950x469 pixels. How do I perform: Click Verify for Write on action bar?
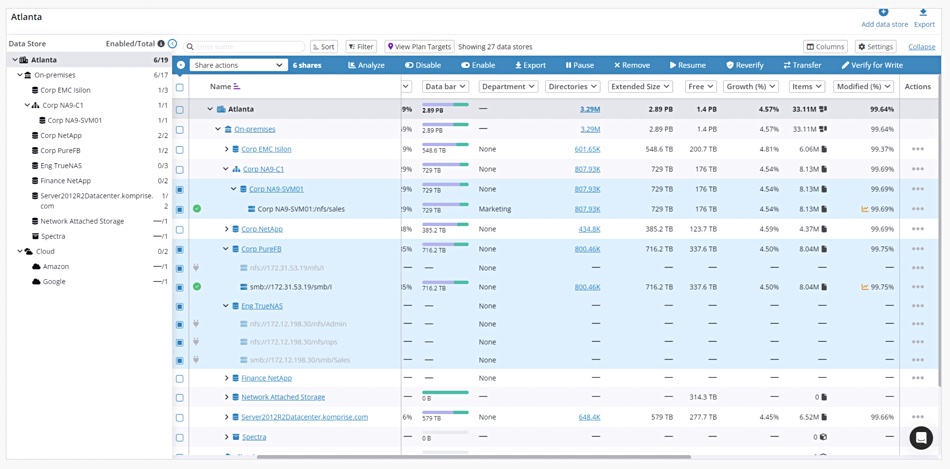(x=872, y=65)
